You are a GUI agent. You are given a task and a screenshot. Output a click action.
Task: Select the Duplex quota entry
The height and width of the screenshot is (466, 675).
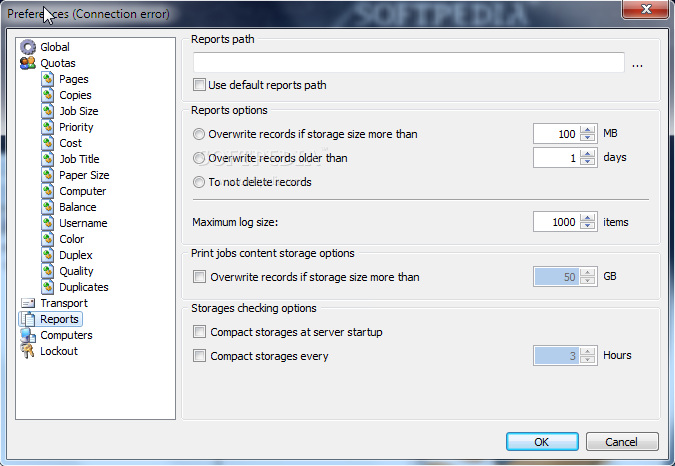[76, 255]
